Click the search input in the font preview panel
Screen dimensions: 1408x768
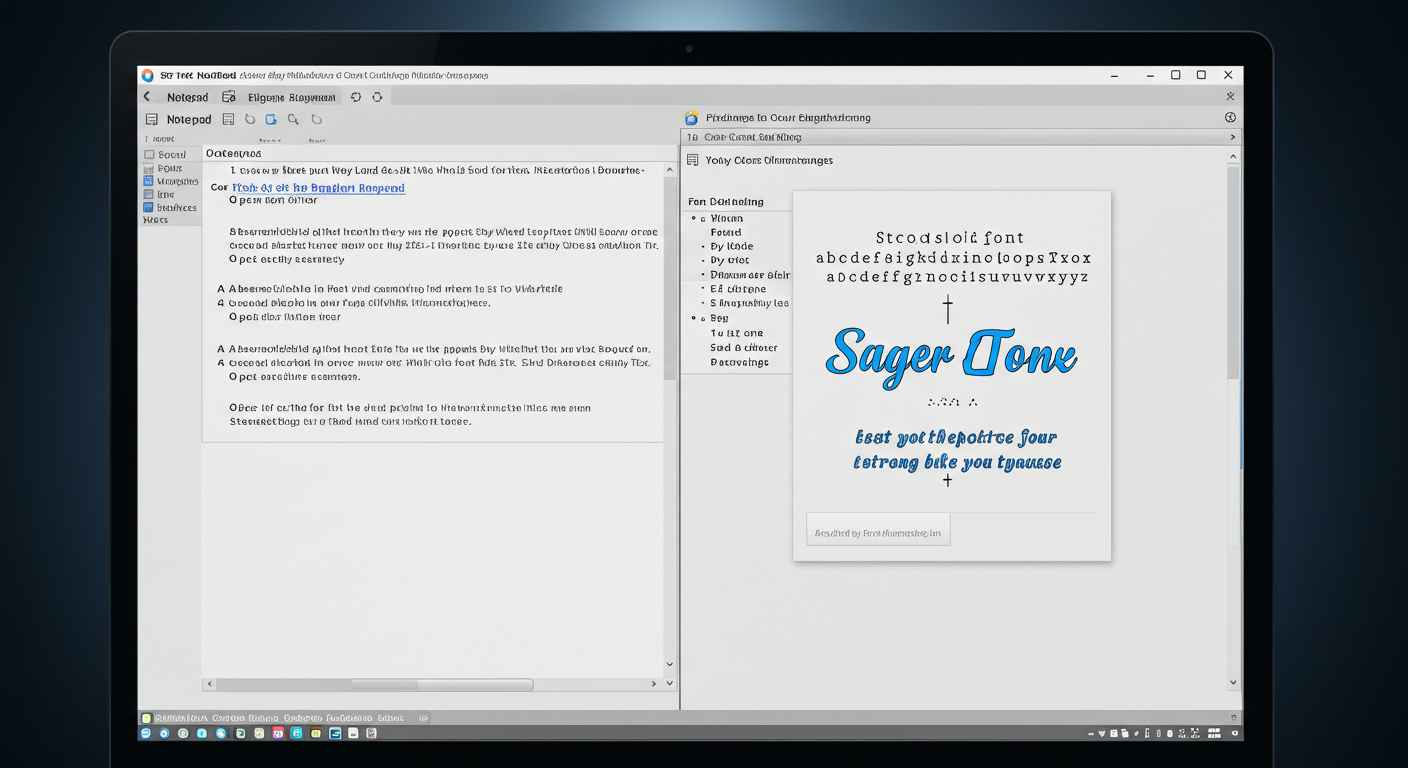click(x=878, y=529)
